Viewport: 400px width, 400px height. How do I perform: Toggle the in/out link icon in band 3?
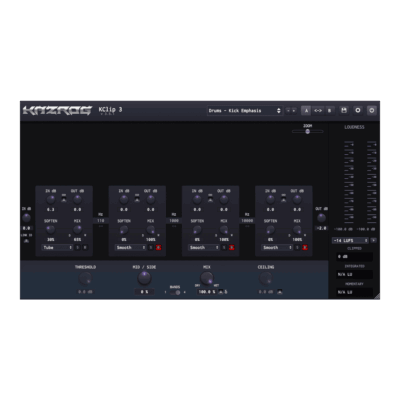tap(210, 199)
